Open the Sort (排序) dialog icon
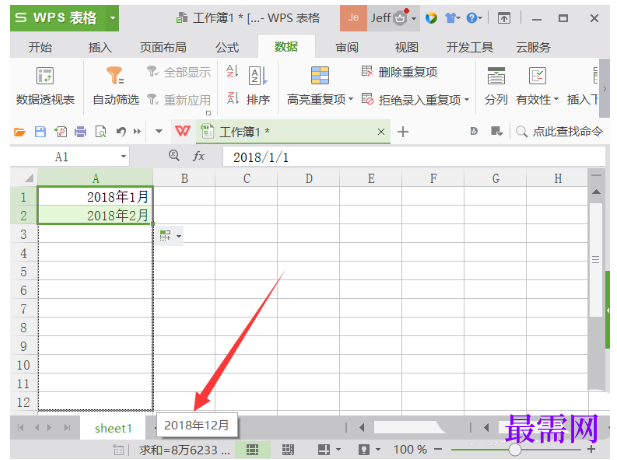The width and height of the screenshot is (617, 460). [x=258, y=86]
